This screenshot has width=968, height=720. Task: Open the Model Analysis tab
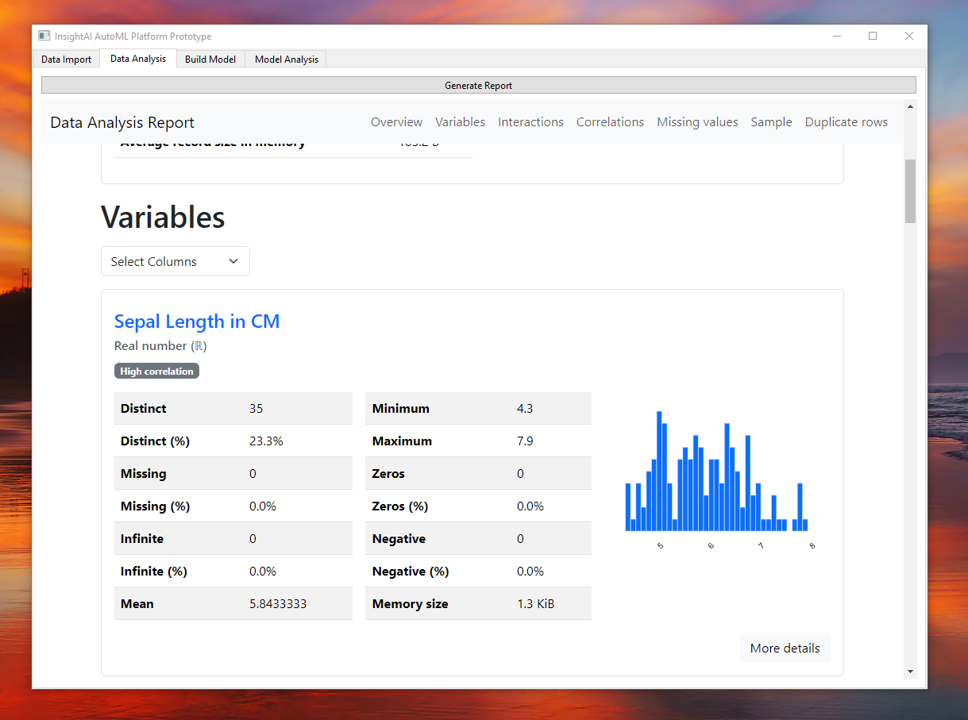point(285,58)
